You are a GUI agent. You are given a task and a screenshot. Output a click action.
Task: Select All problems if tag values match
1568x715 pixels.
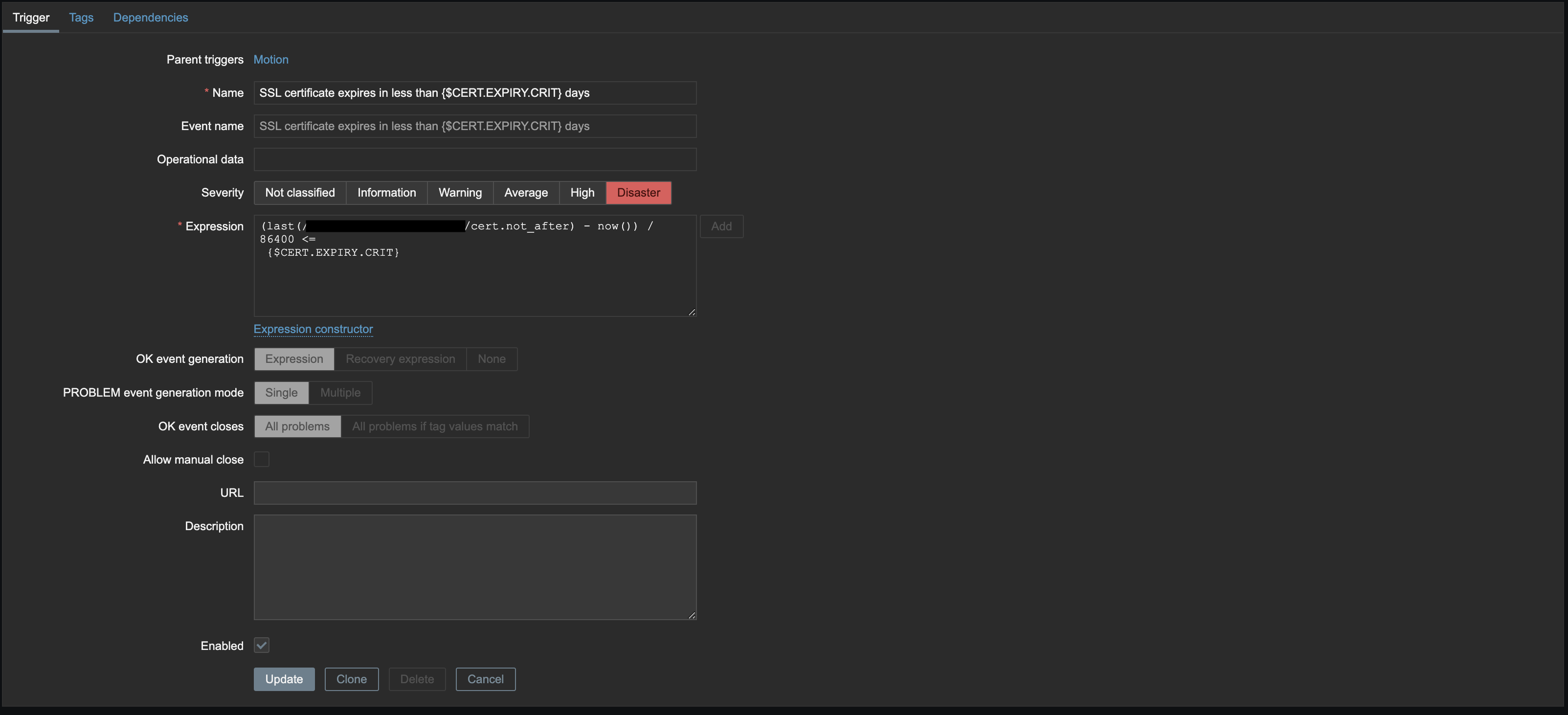tap(435, 426)
